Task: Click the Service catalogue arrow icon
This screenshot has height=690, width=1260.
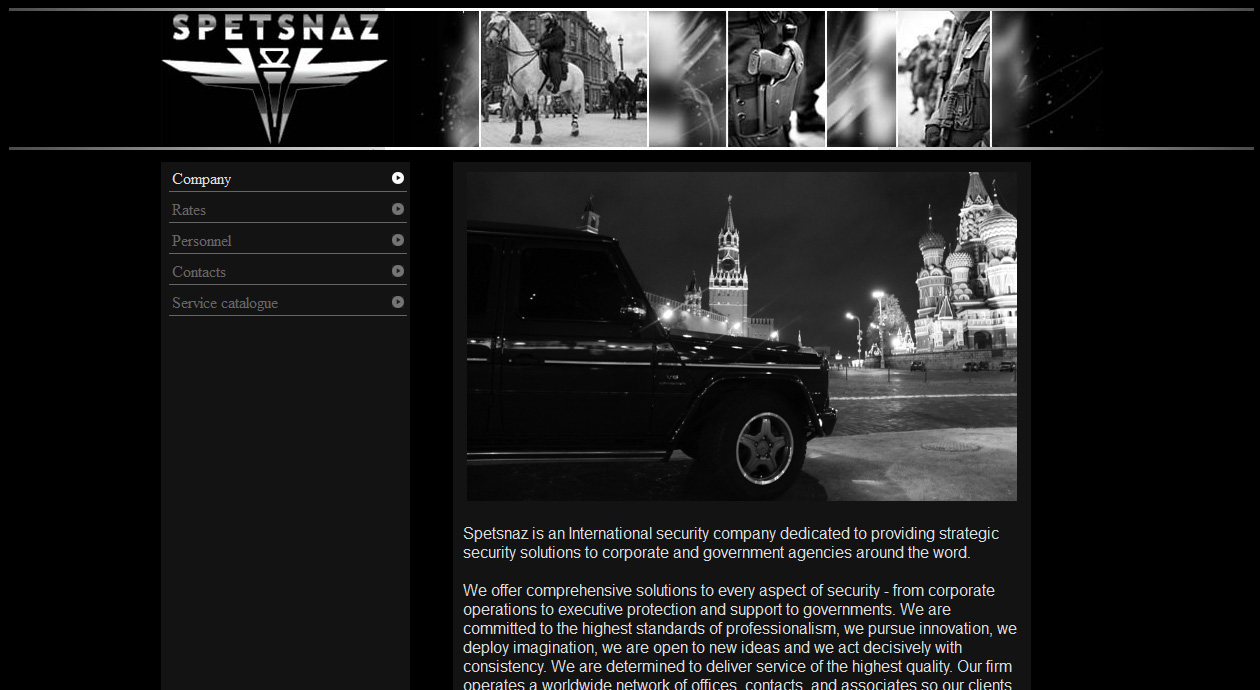Action: click(x=398, y=301)
